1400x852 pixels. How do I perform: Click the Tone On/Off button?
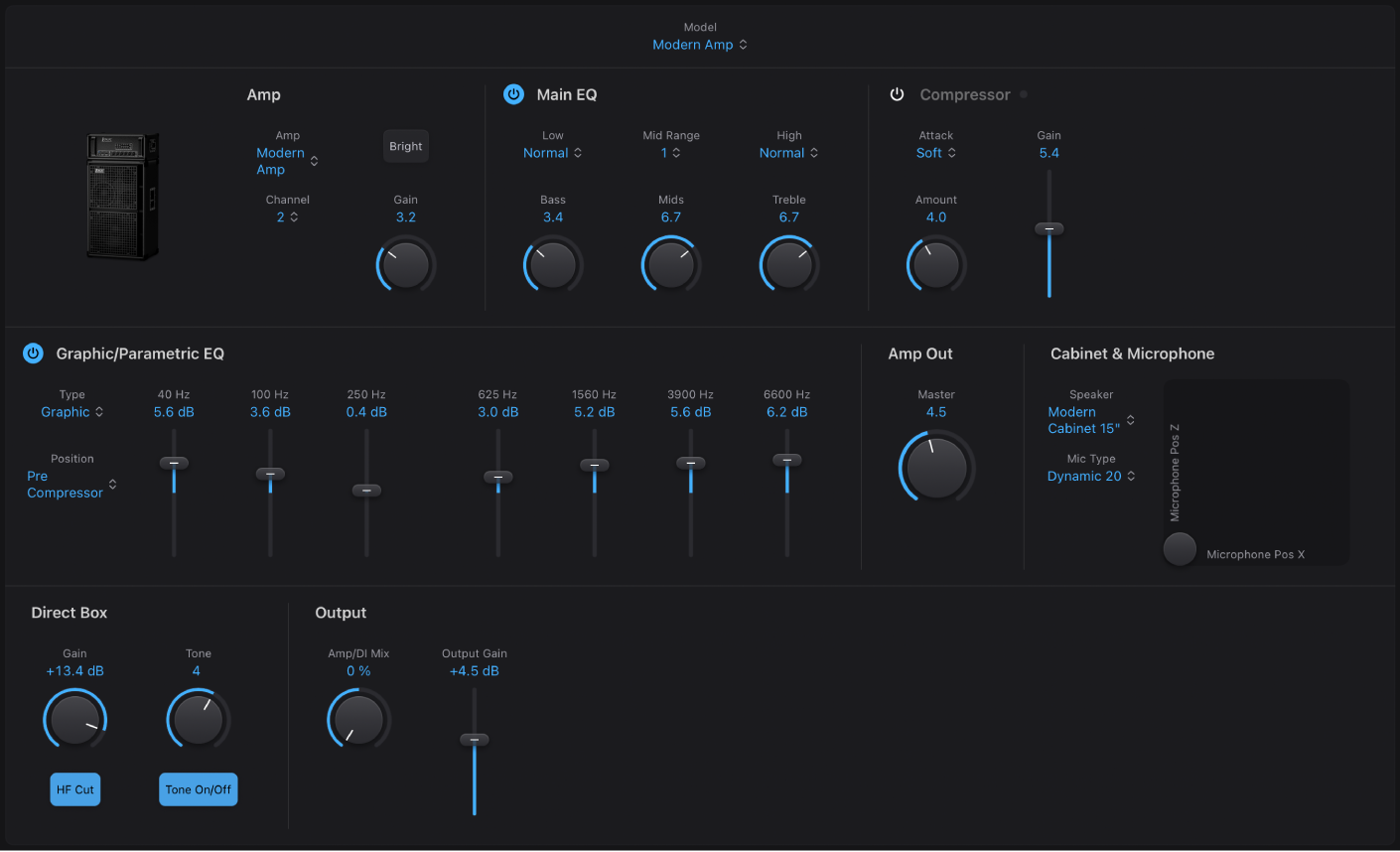click(x=198, y=788)
